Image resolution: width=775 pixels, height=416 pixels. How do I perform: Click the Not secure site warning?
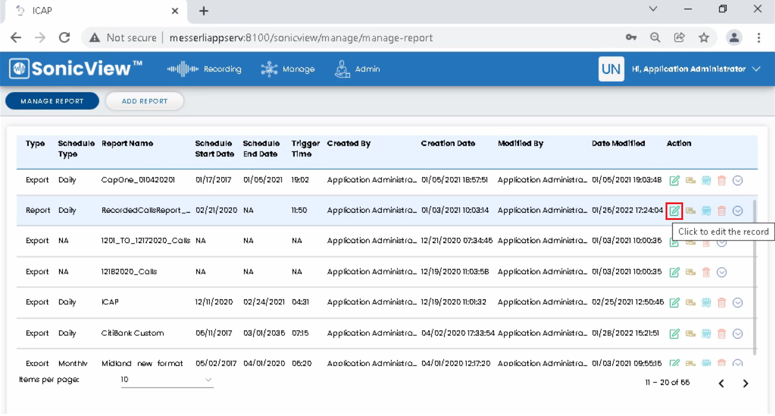[x=123, y=38]
